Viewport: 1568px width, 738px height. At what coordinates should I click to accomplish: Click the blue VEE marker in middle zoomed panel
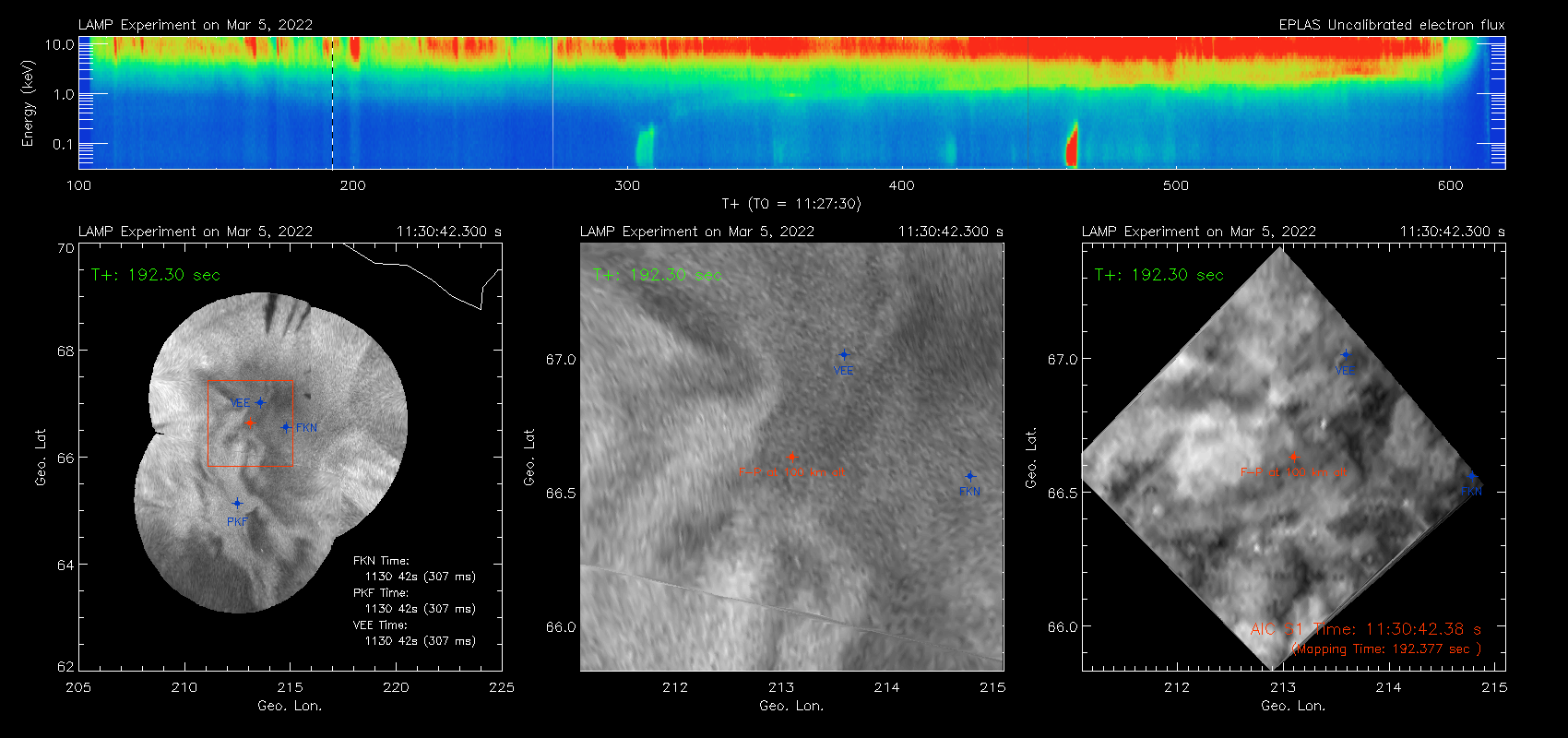click(x=844, y=354)
